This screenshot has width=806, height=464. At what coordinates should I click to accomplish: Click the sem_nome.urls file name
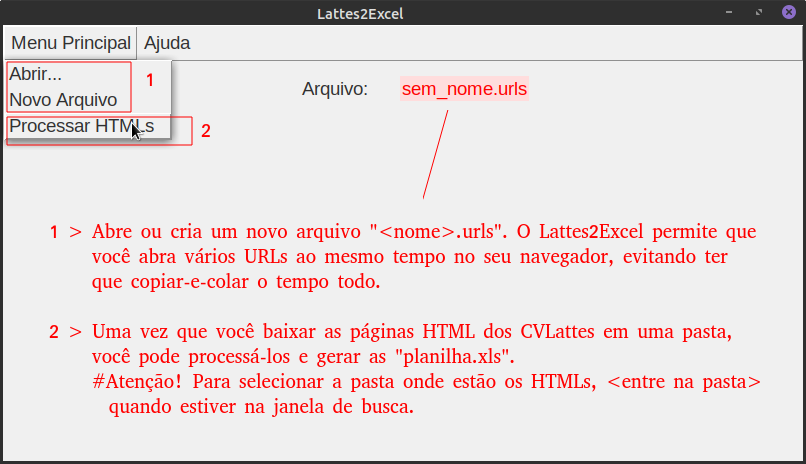[464, 89]
